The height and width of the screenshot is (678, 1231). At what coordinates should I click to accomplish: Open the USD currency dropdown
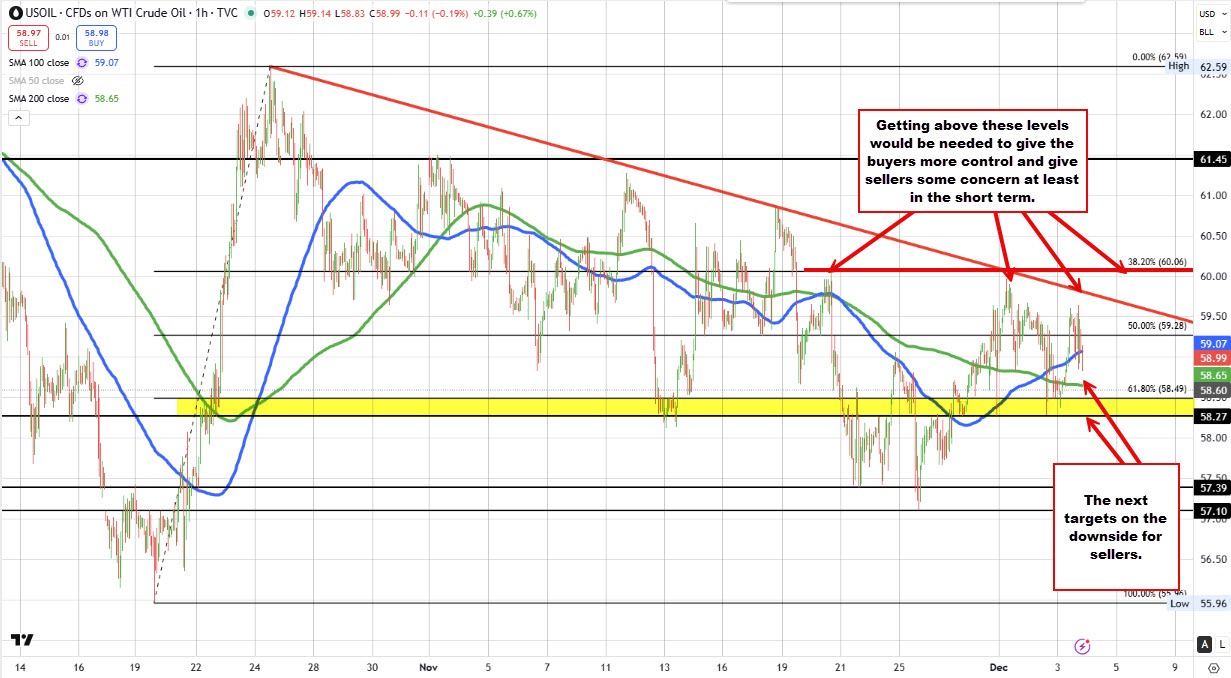coord(1211,14)
